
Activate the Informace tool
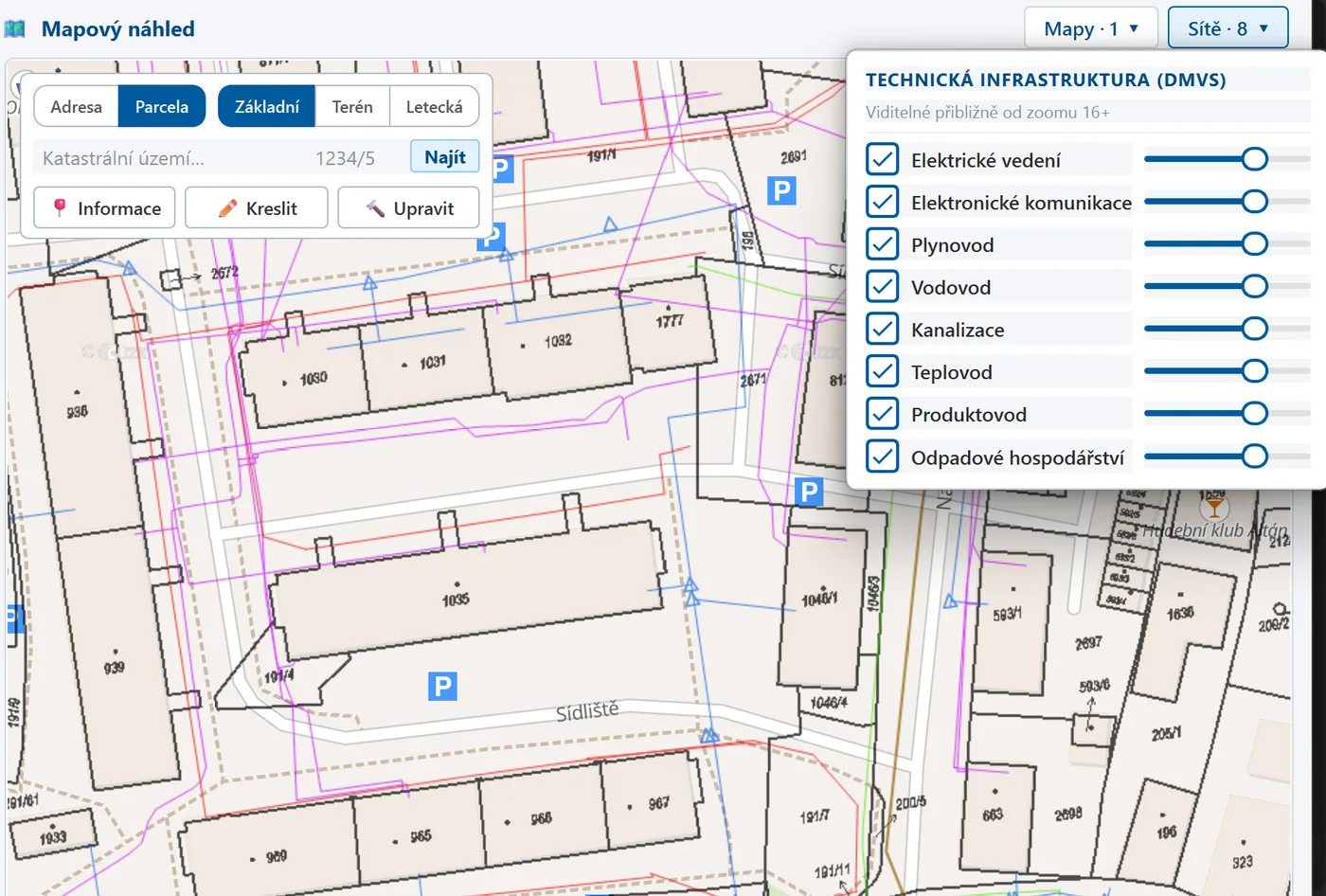point(104,207)
